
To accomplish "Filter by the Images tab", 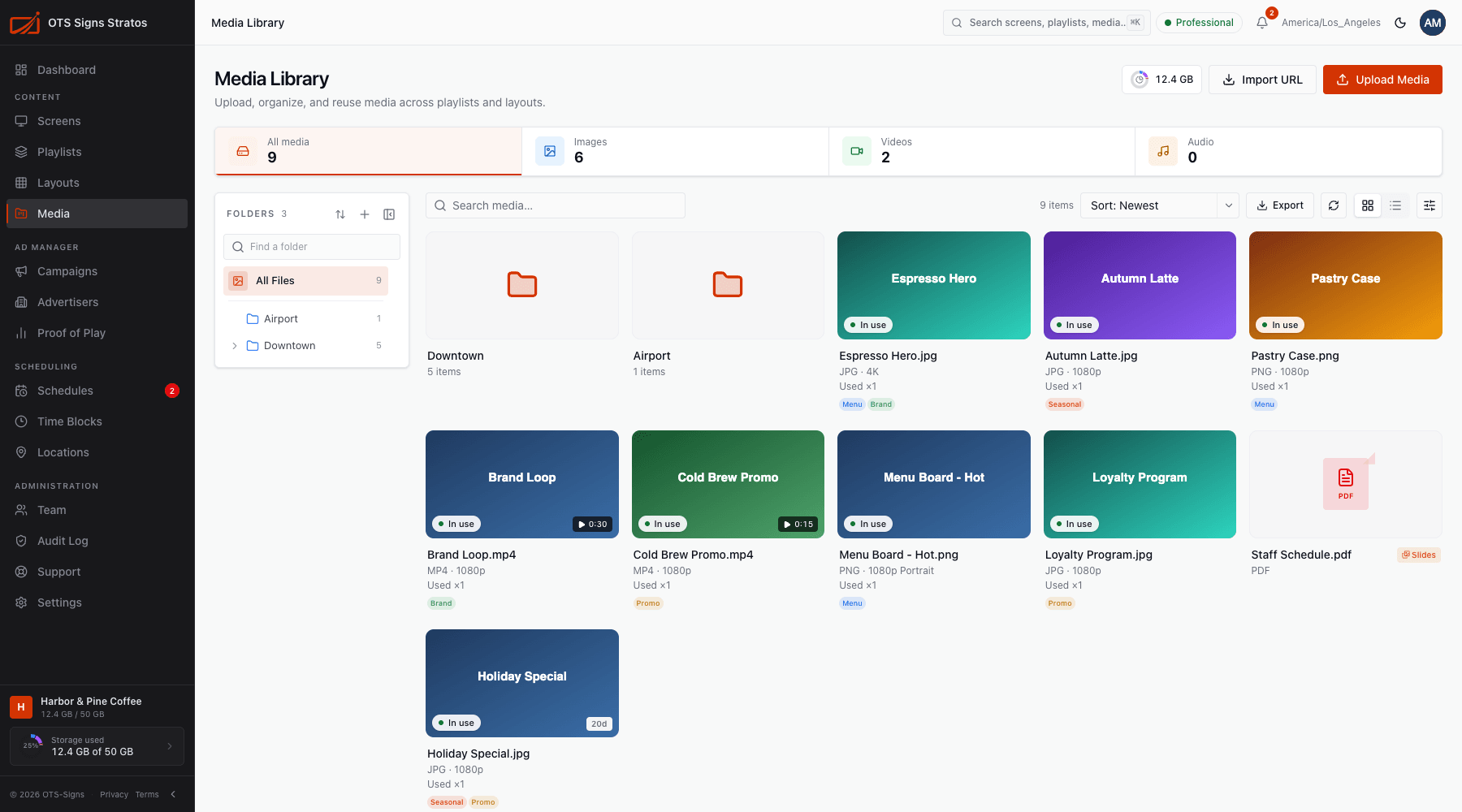I will pos(675,151).
